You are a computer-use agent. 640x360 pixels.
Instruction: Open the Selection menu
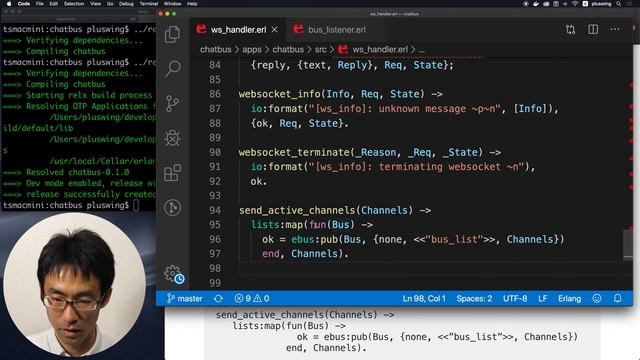pos(74,4)
